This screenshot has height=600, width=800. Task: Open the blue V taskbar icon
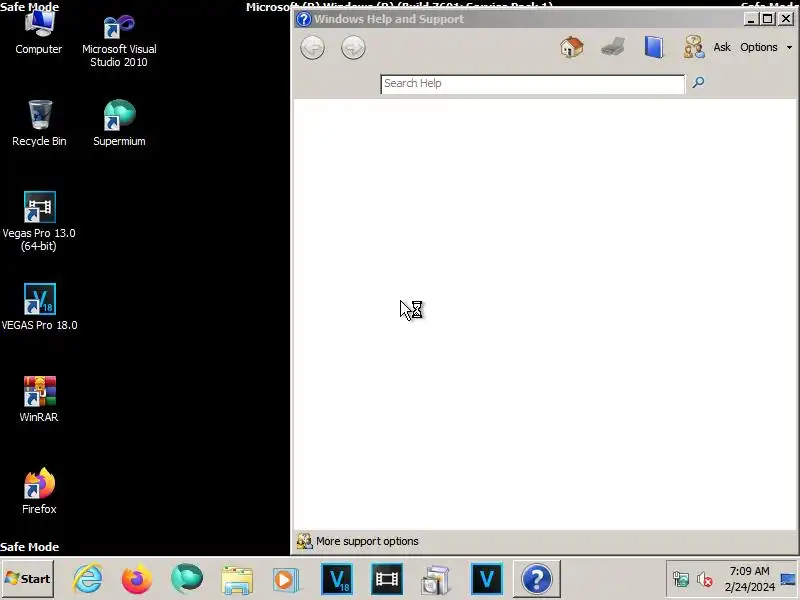(486, 579)
